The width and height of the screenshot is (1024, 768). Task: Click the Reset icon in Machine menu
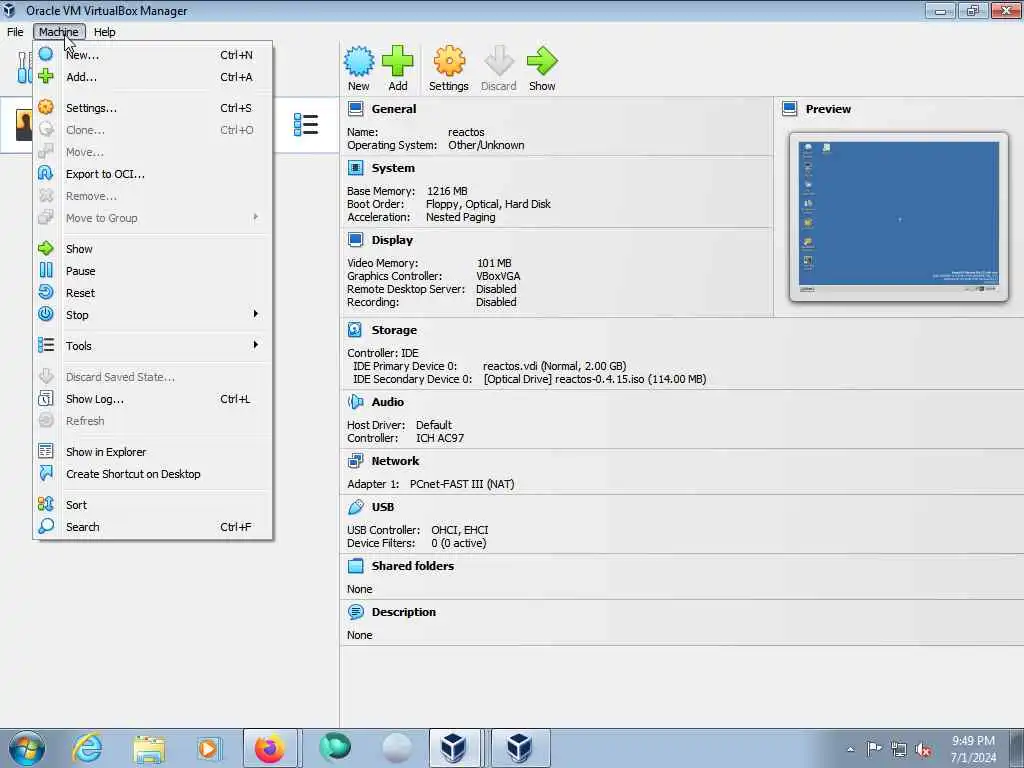coord(46,292)
